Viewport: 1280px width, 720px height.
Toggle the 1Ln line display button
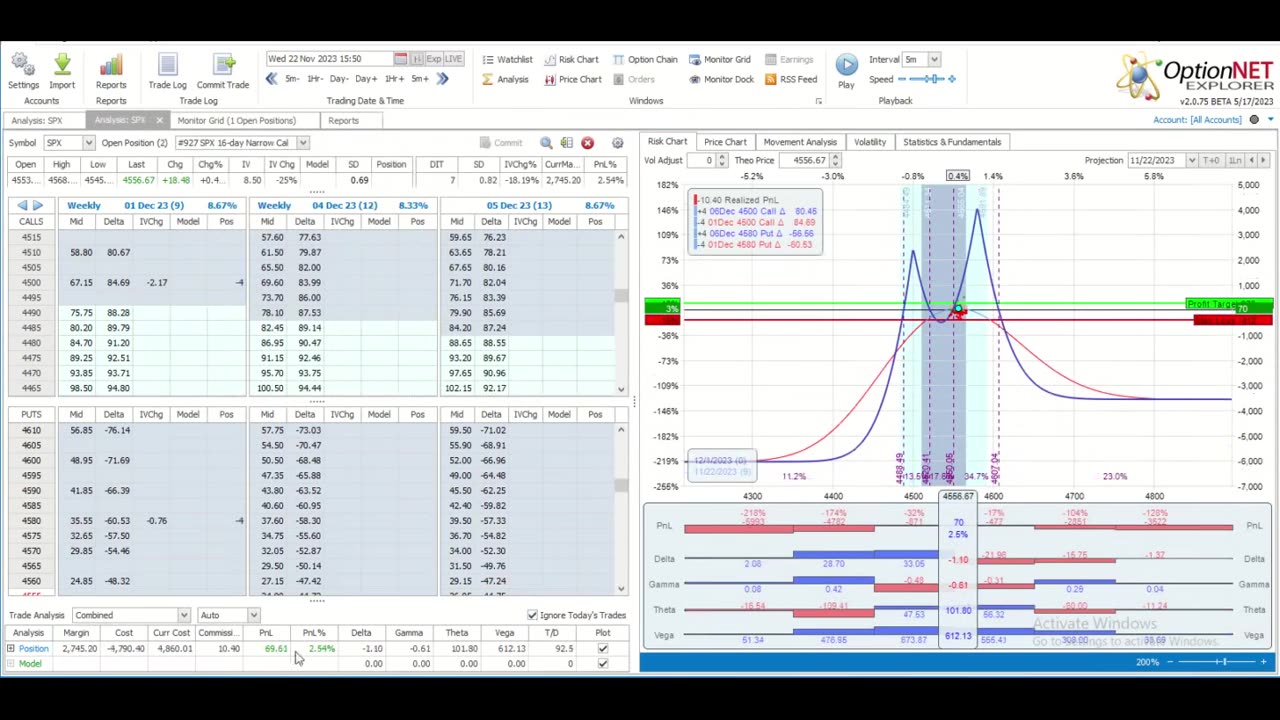(1235, 160)
